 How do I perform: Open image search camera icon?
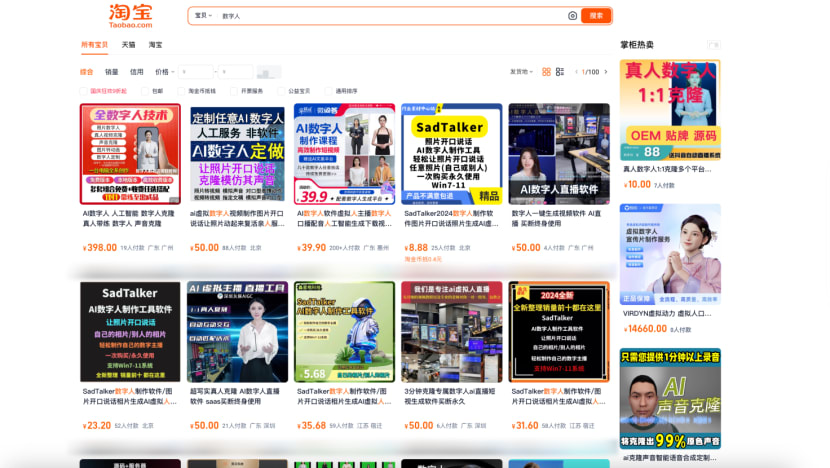[x=572, y=16]
